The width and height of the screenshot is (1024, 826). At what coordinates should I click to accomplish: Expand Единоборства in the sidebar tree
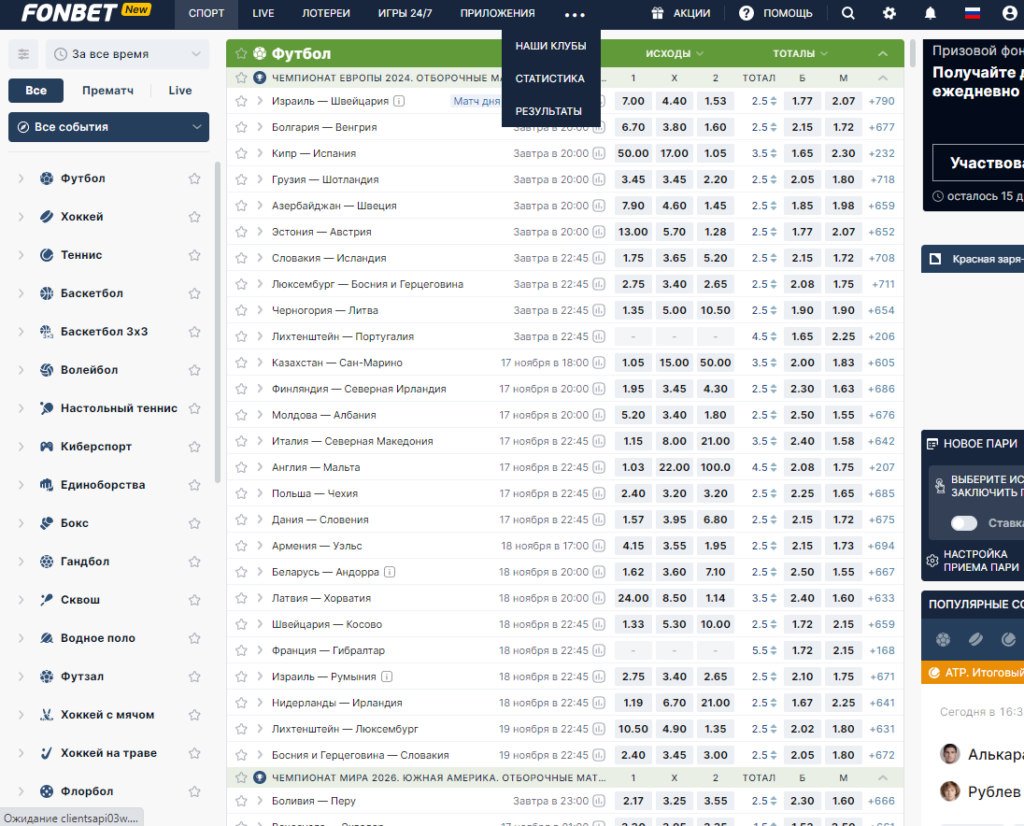point(21,485)
